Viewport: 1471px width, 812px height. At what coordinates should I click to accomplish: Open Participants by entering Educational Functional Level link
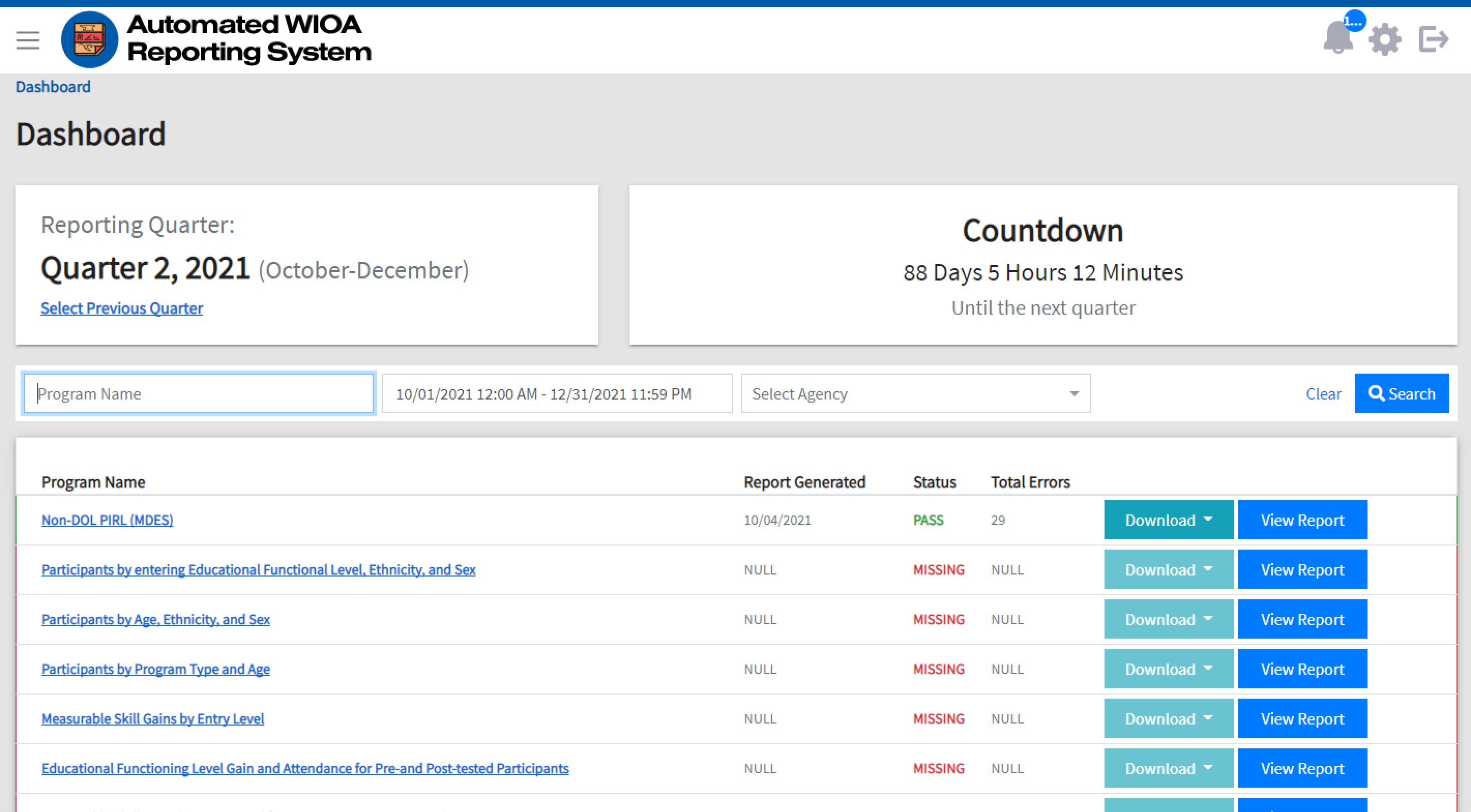point(258,569)
